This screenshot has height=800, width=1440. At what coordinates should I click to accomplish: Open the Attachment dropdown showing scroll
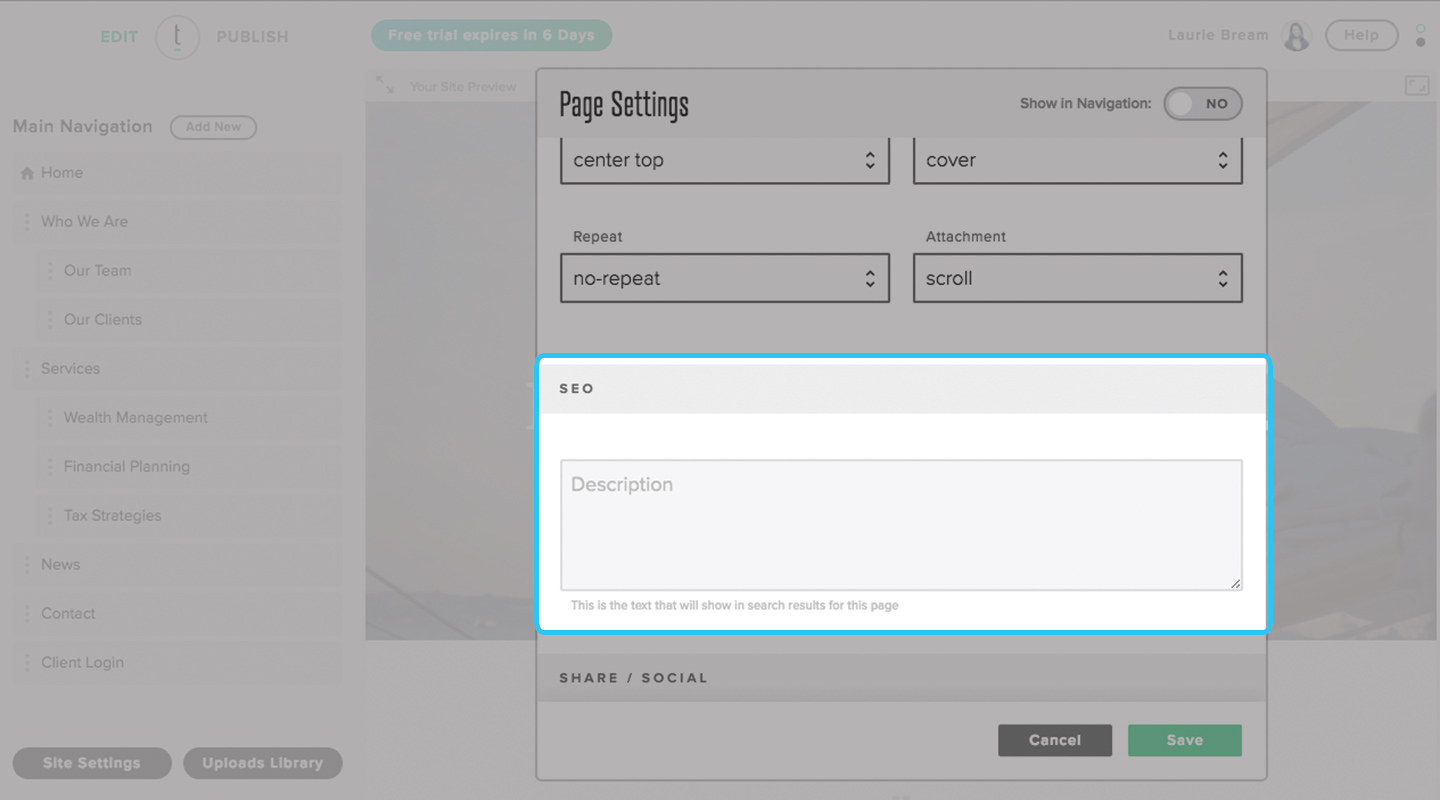[x=1077, y=278]
